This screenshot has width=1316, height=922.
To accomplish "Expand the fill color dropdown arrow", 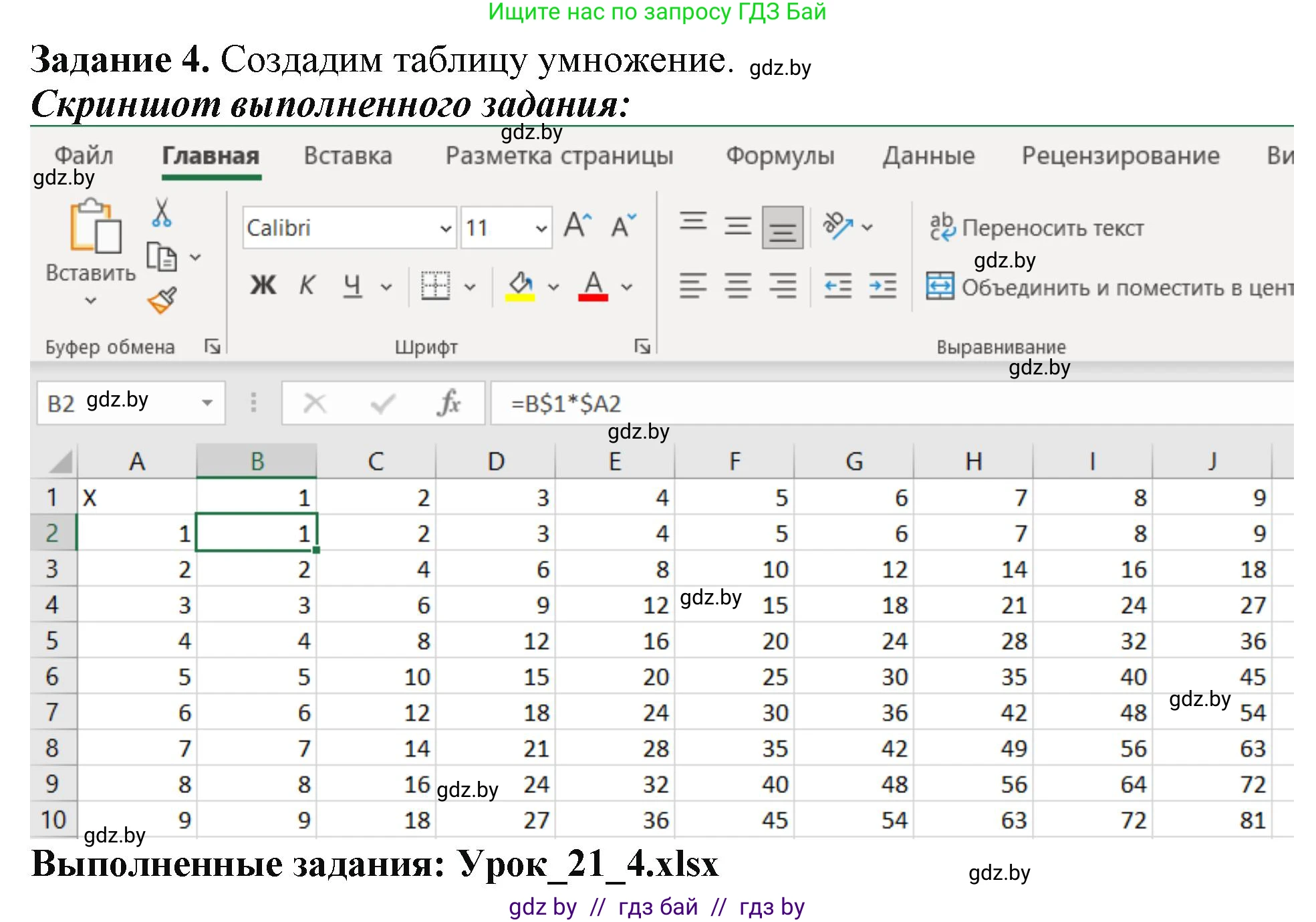I will click(x=553, y=286).
